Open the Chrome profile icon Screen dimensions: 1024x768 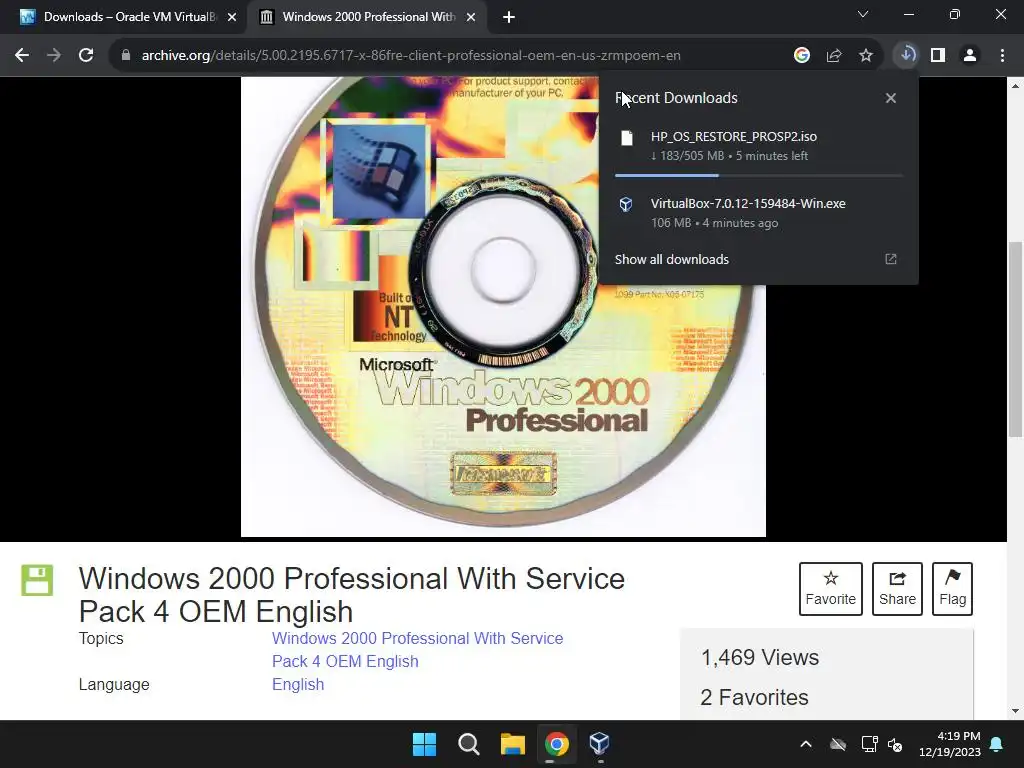970,56
